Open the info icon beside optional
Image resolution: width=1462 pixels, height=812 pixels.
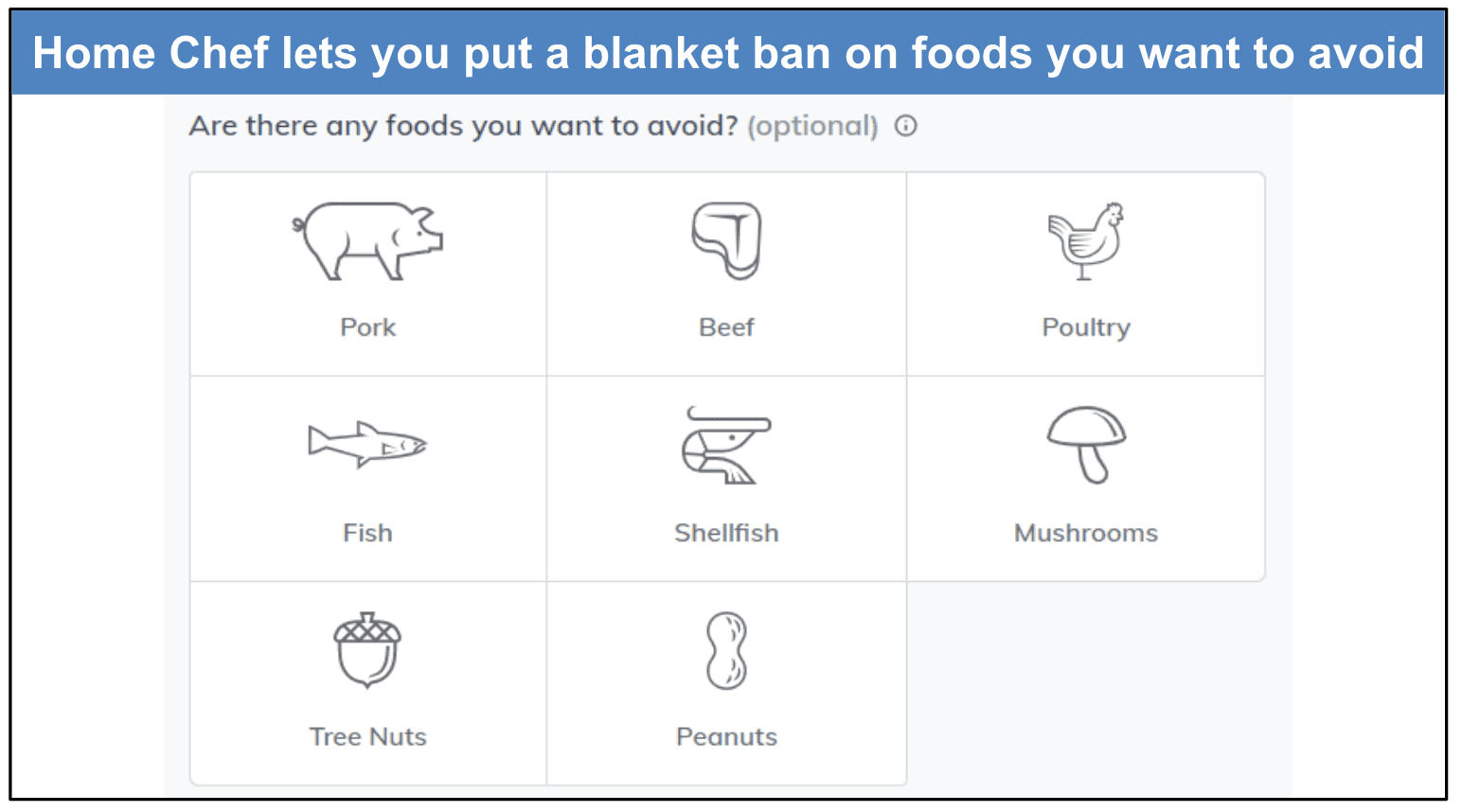pos(906,126)
